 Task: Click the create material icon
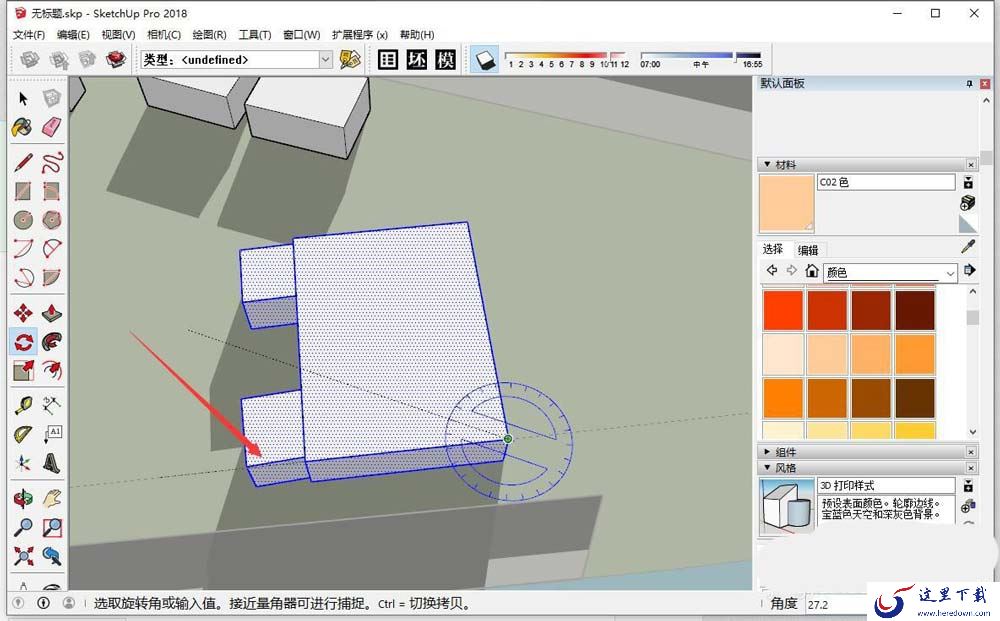tap(967, 203)
